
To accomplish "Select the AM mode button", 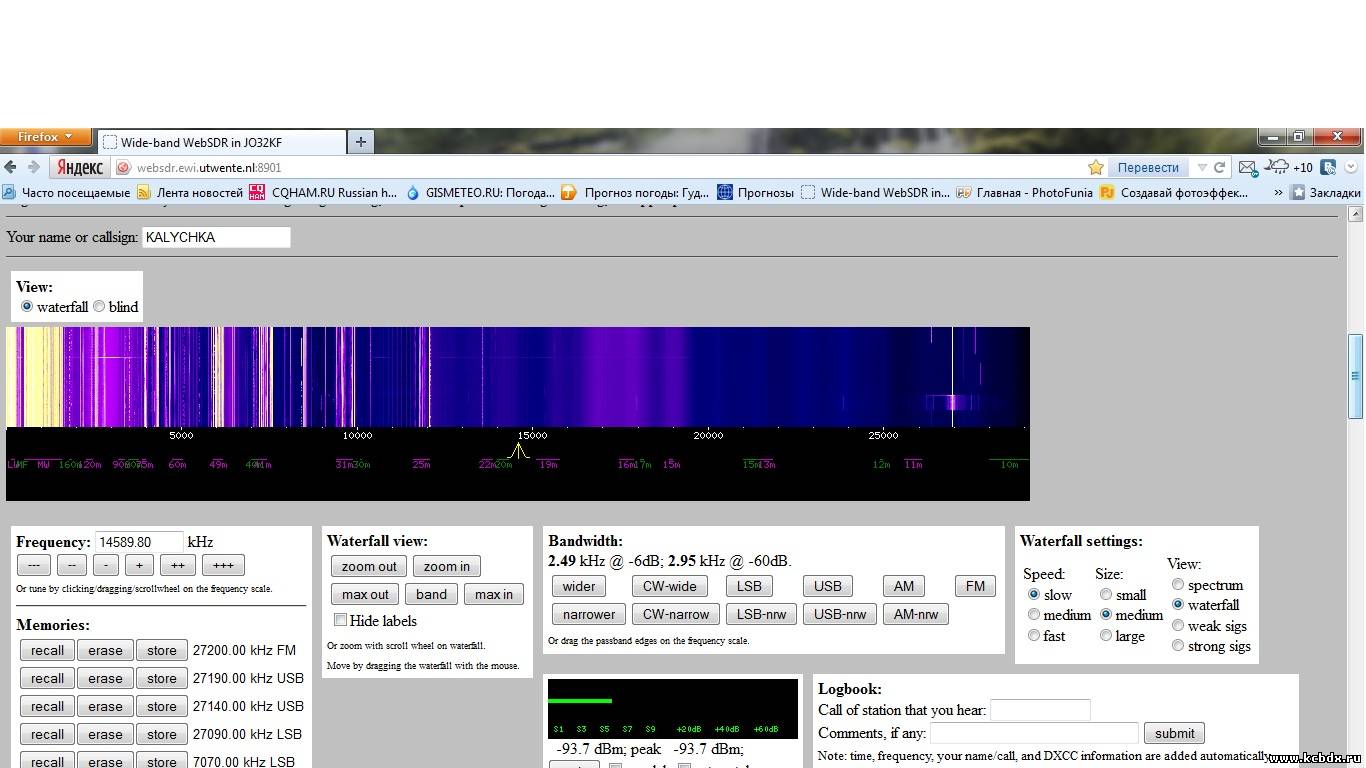I will [904, 586].
